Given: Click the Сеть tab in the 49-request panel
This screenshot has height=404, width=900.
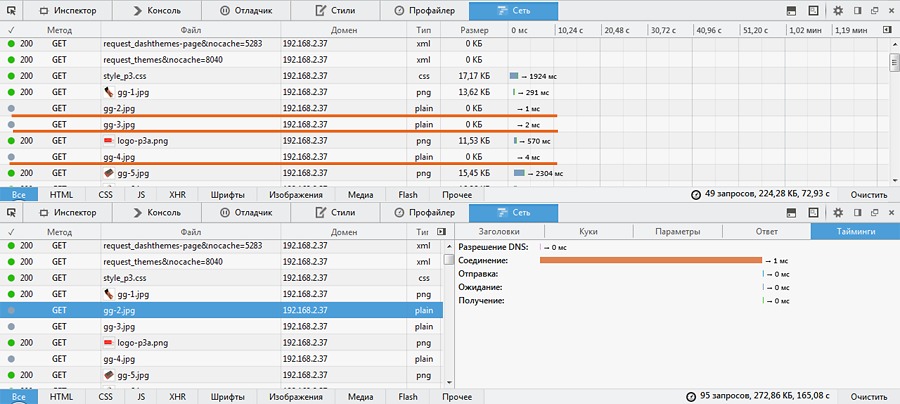Looking at the screenshot, I should (513, 10).
